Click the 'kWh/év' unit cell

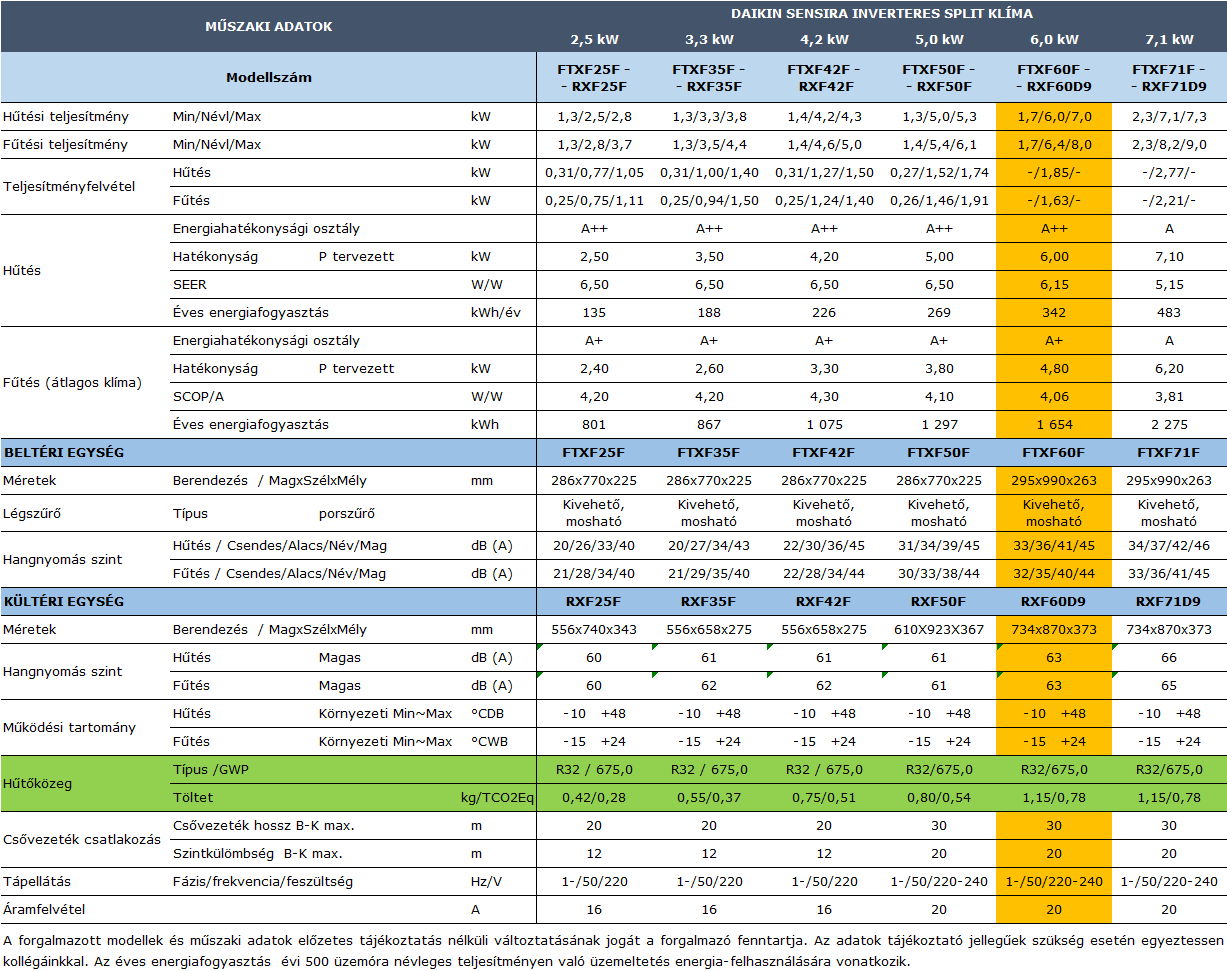tap(495, 312)
